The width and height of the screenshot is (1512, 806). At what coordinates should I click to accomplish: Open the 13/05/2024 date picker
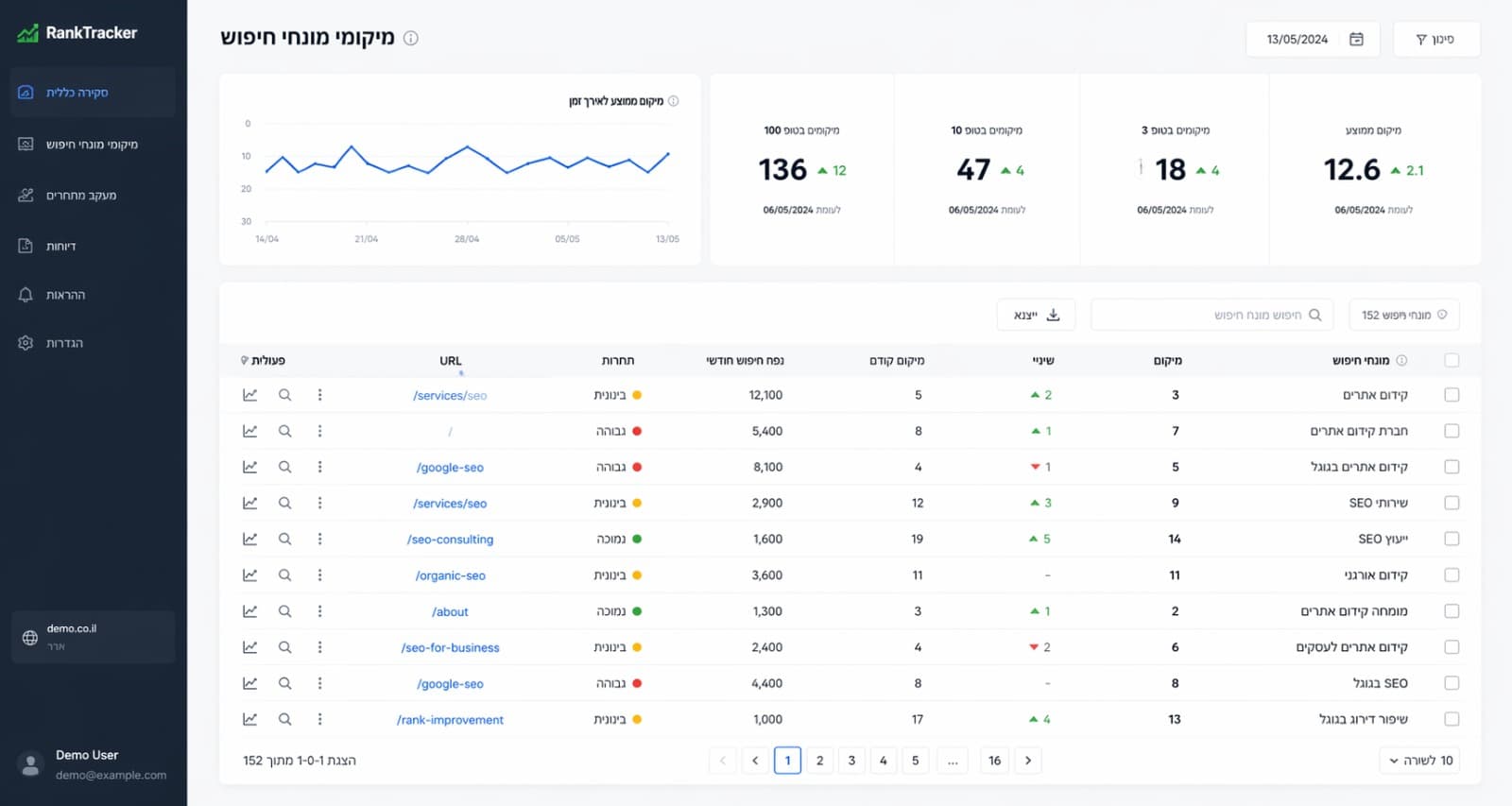[1313, 39]
